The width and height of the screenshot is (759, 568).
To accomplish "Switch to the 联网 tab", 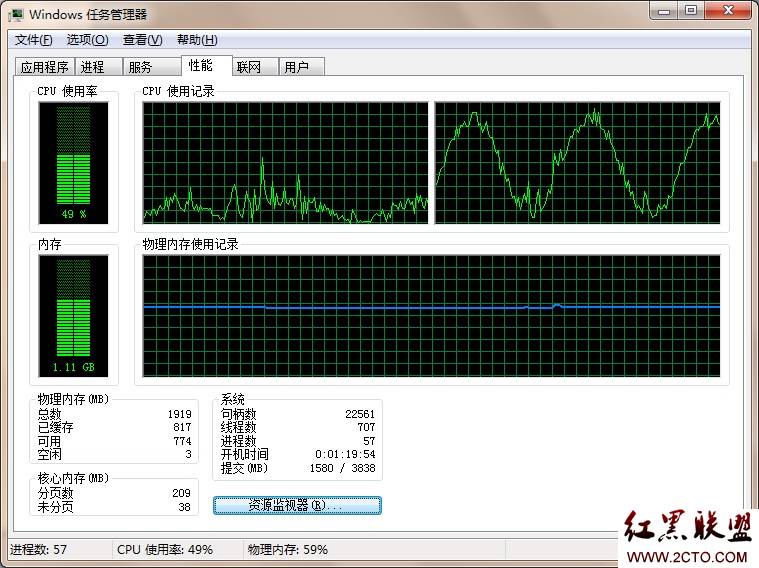I will (255, 67).
